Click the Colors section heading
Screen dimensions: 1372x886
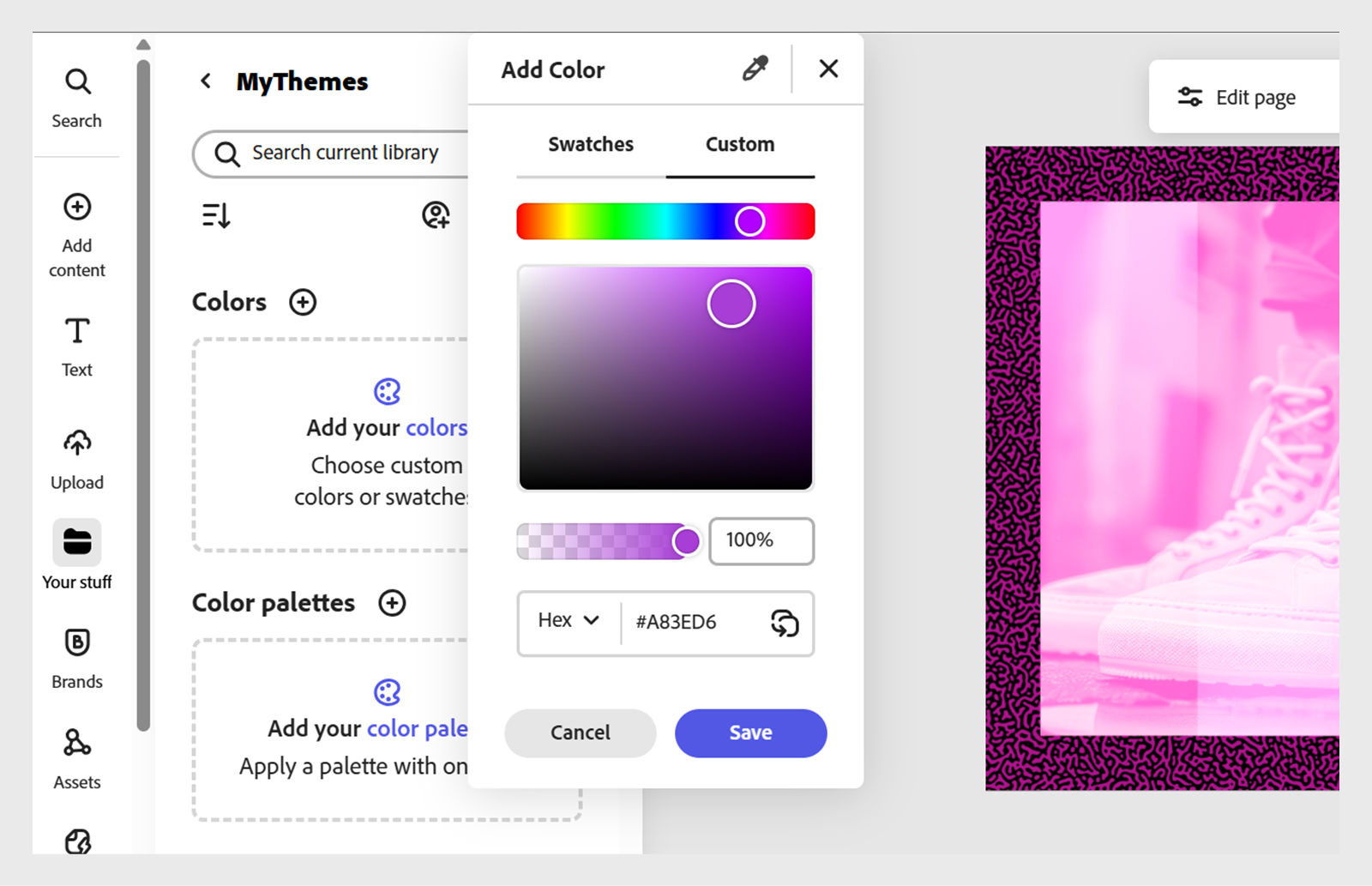pyautogui.click(x=229, y=302)
